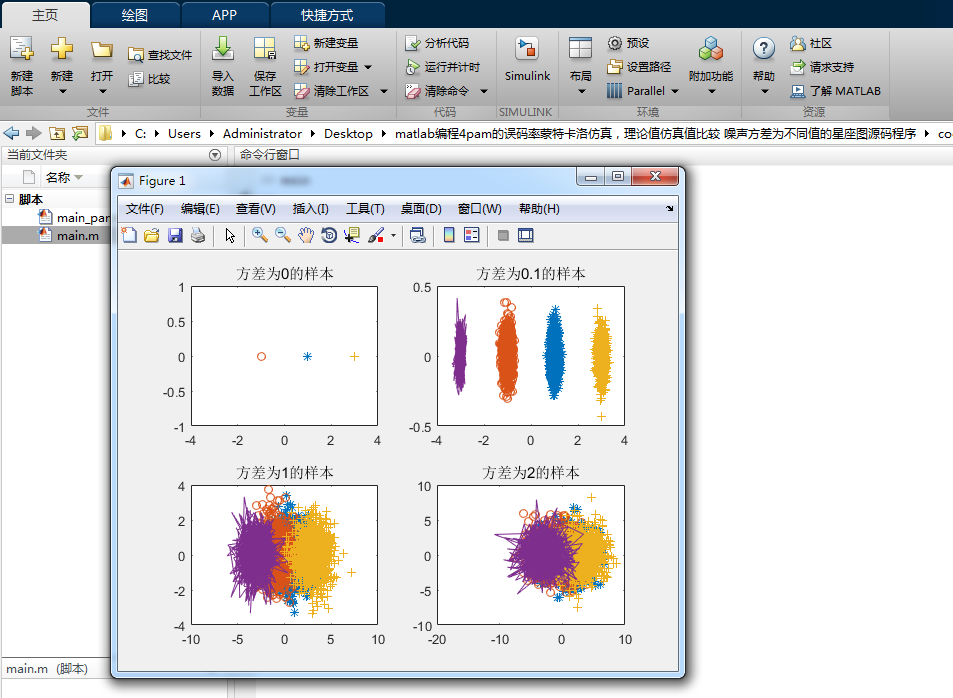Viewport: 953px width, 698px height.
Task: Click New Figure icon in Figure 1
Action: 129,235
